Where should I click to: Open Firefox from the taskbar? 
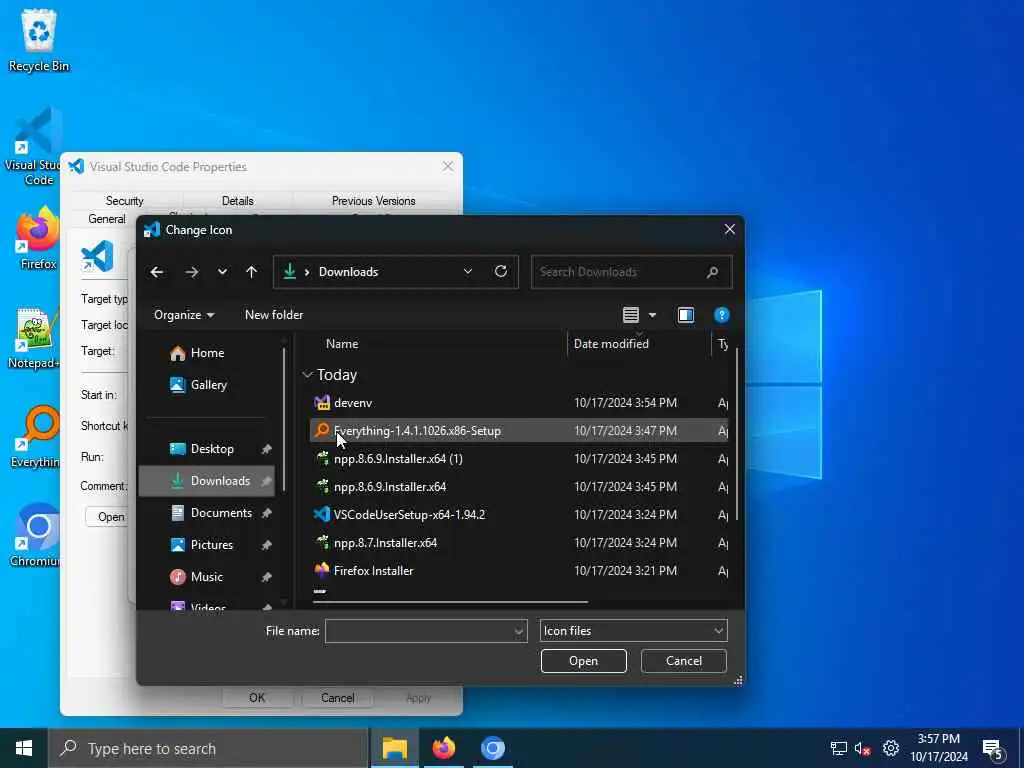point(444,748)
